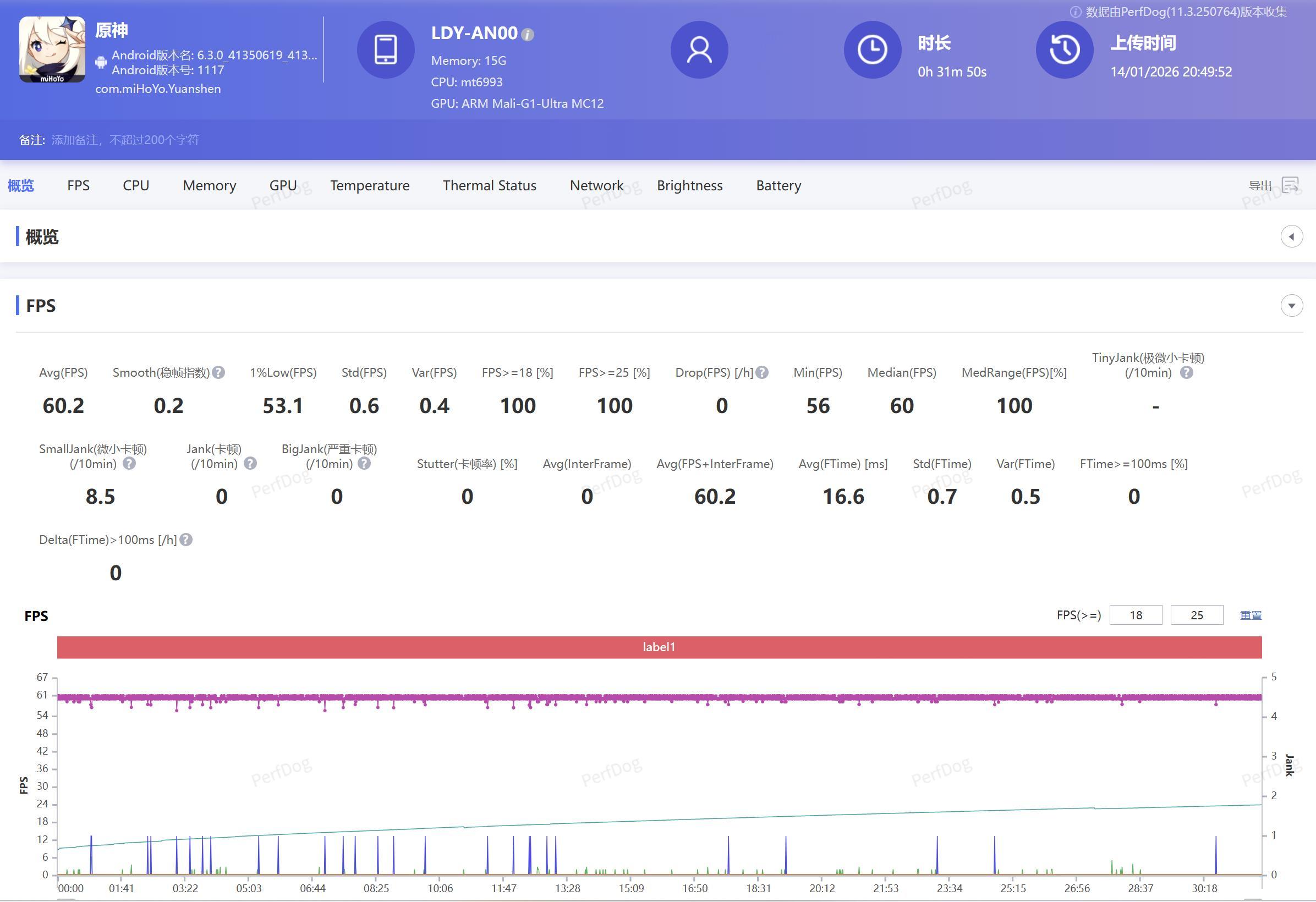Click the Genshin Impact app icon
This screenshot has height=902, width=1316.
click(52, 50)
